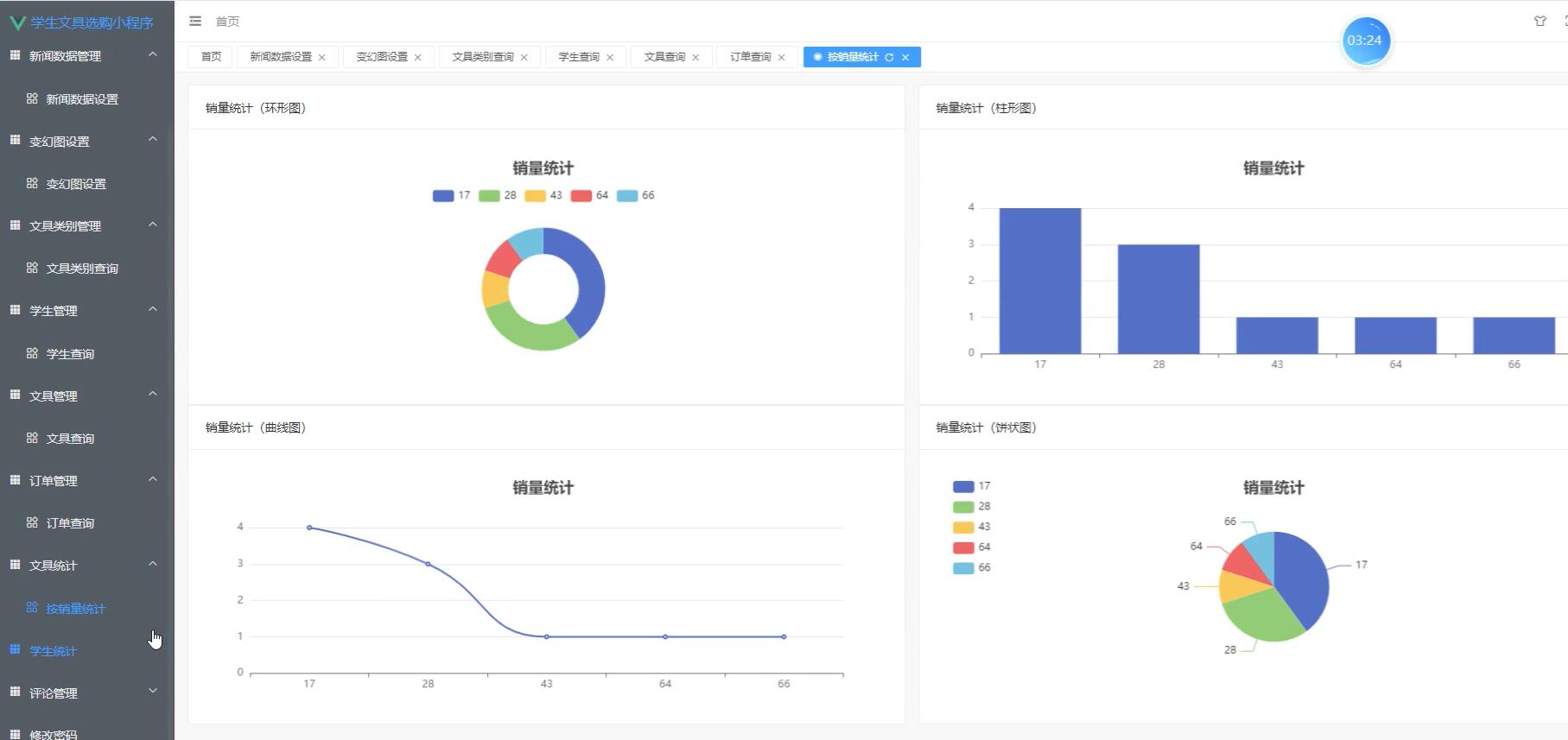Toggle legend 28 in the pie chart
Viewport: 1568px width, 740px height.
(972, 507)
